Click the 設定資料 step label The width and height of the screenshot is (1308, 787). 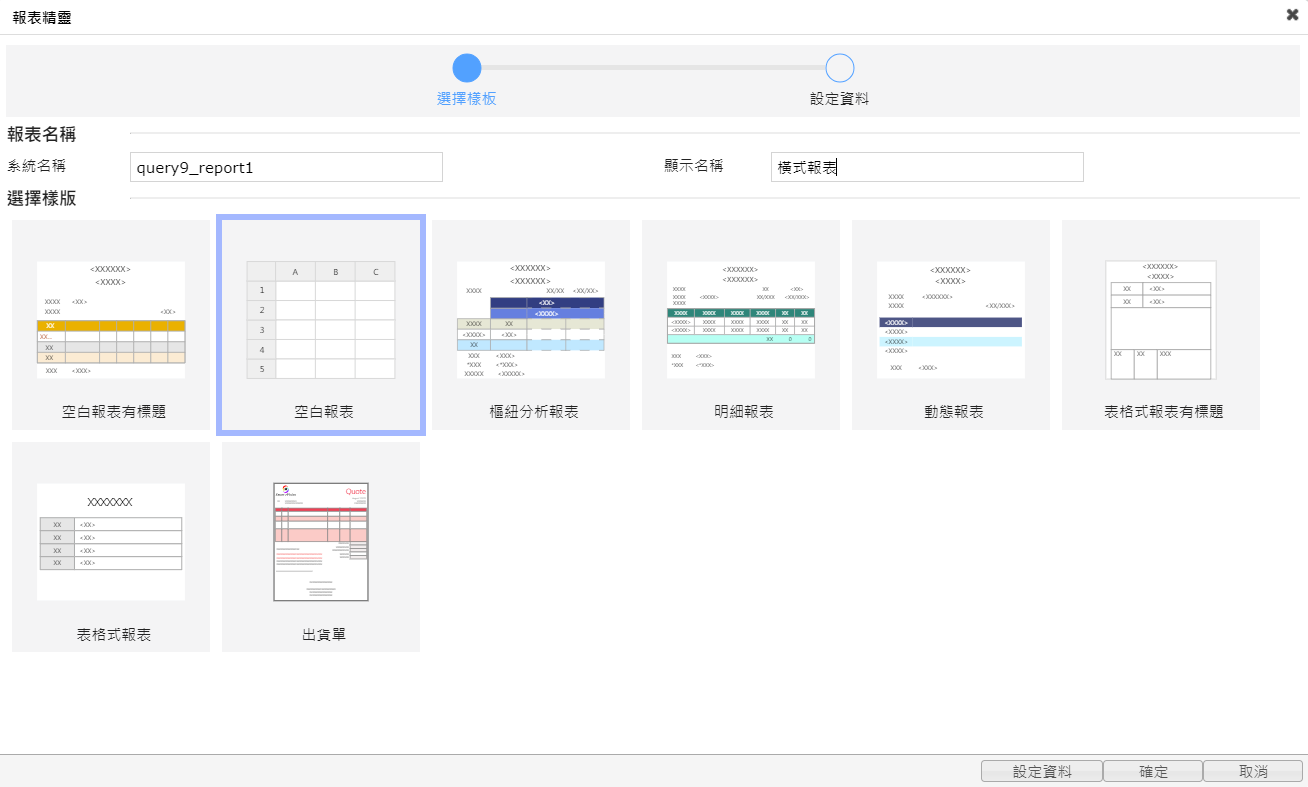[840, 99]
